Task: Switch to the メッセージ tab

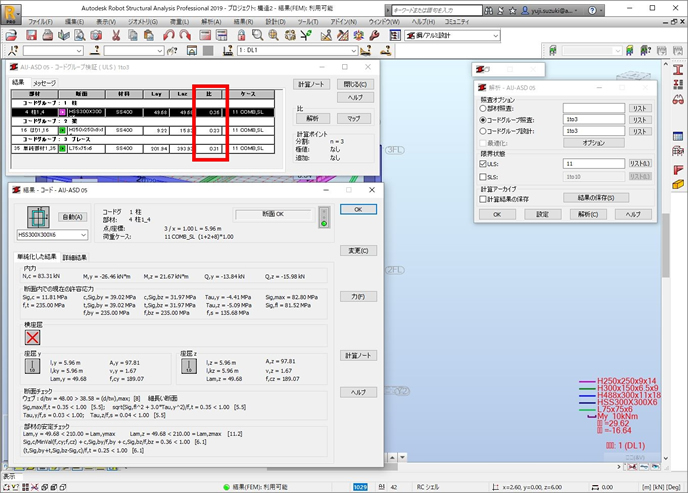Action: coord(44,82)
